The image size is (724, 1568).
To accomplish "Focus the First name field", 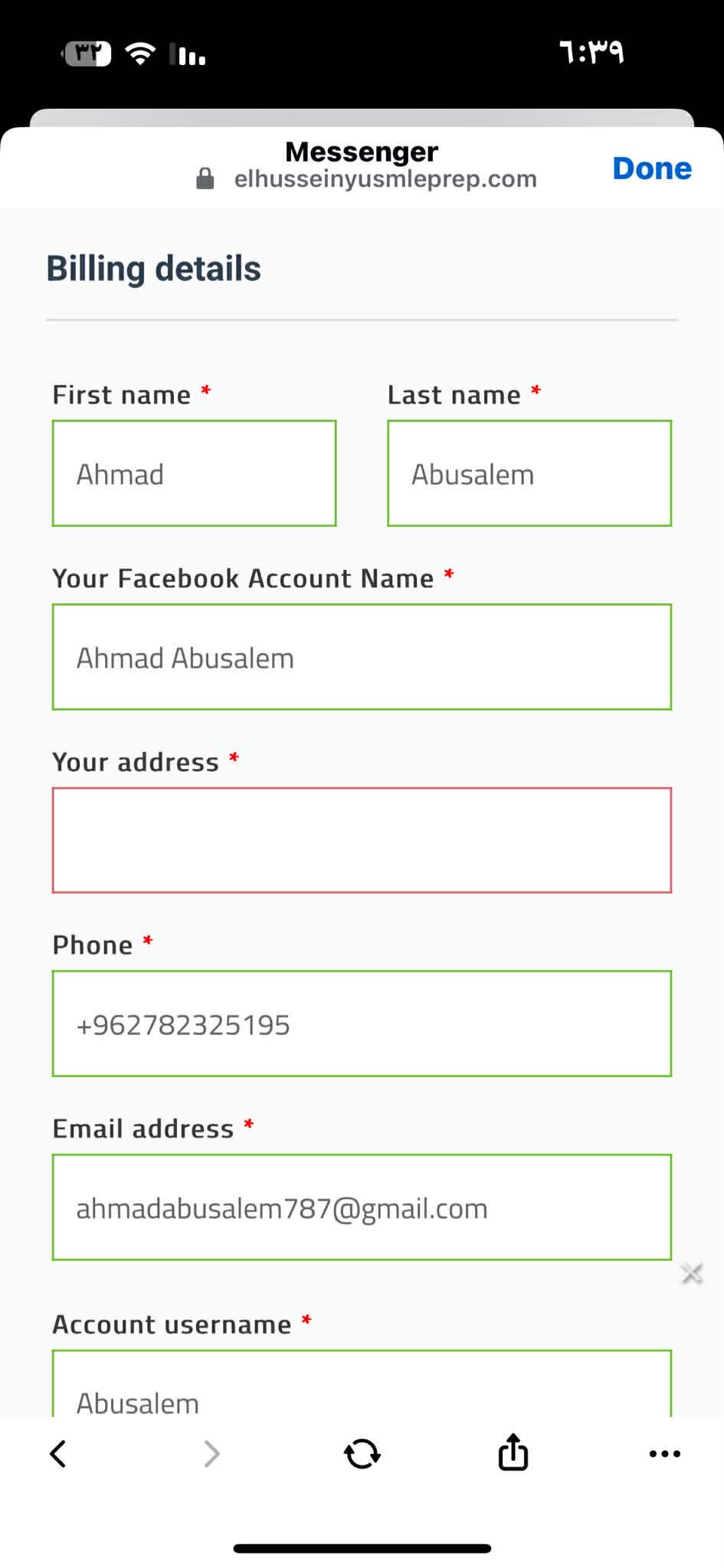I will pyautogui.click(x=194, y=473).
